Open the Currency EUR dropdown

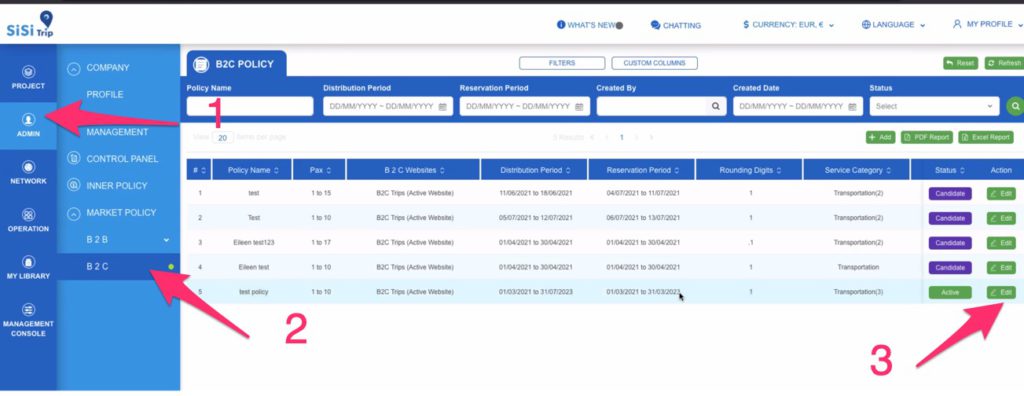(x=788, y=25)
